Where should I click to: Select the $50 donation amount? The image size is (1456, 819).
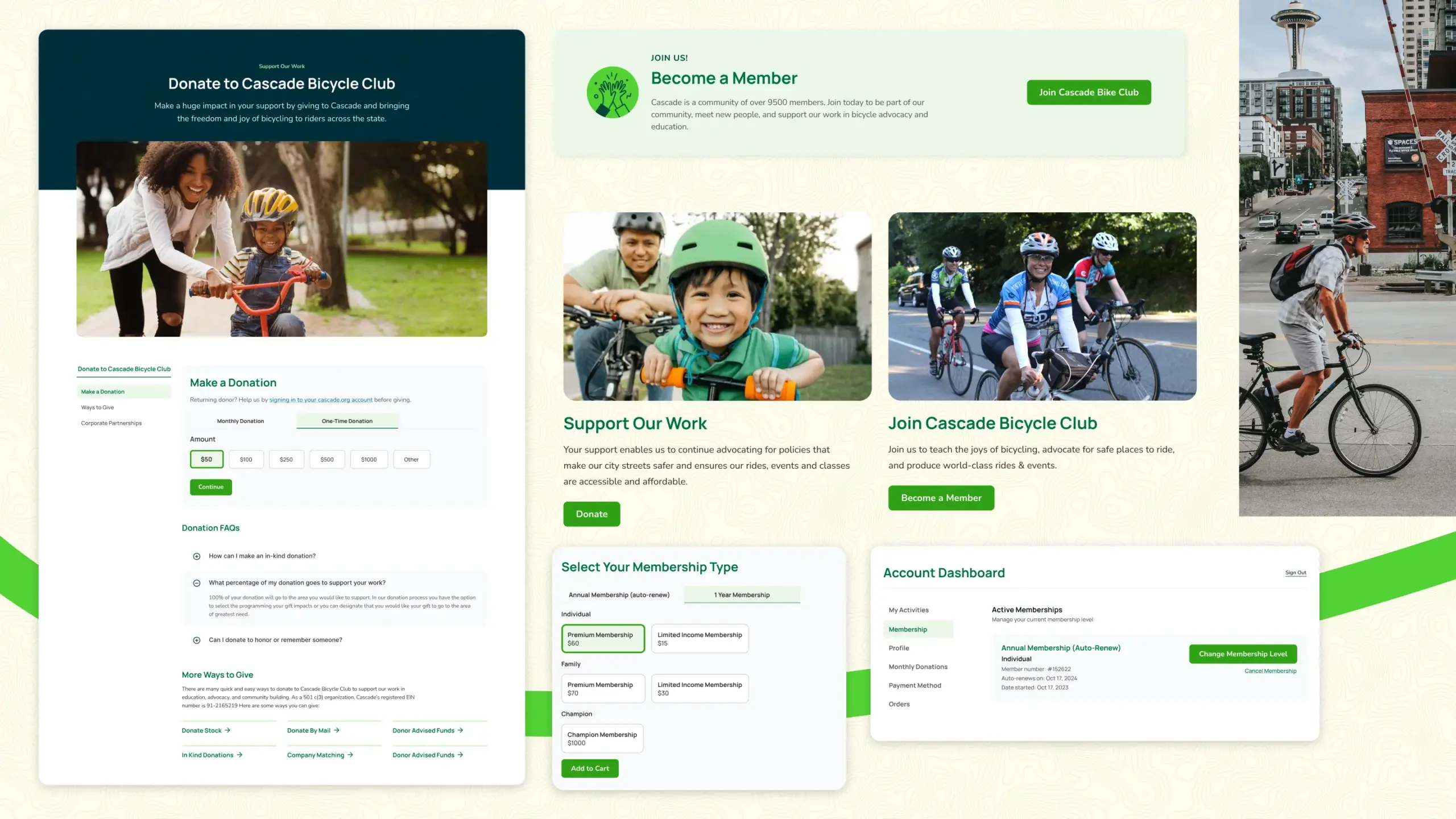pyautogui.click(x=206, y=459)
